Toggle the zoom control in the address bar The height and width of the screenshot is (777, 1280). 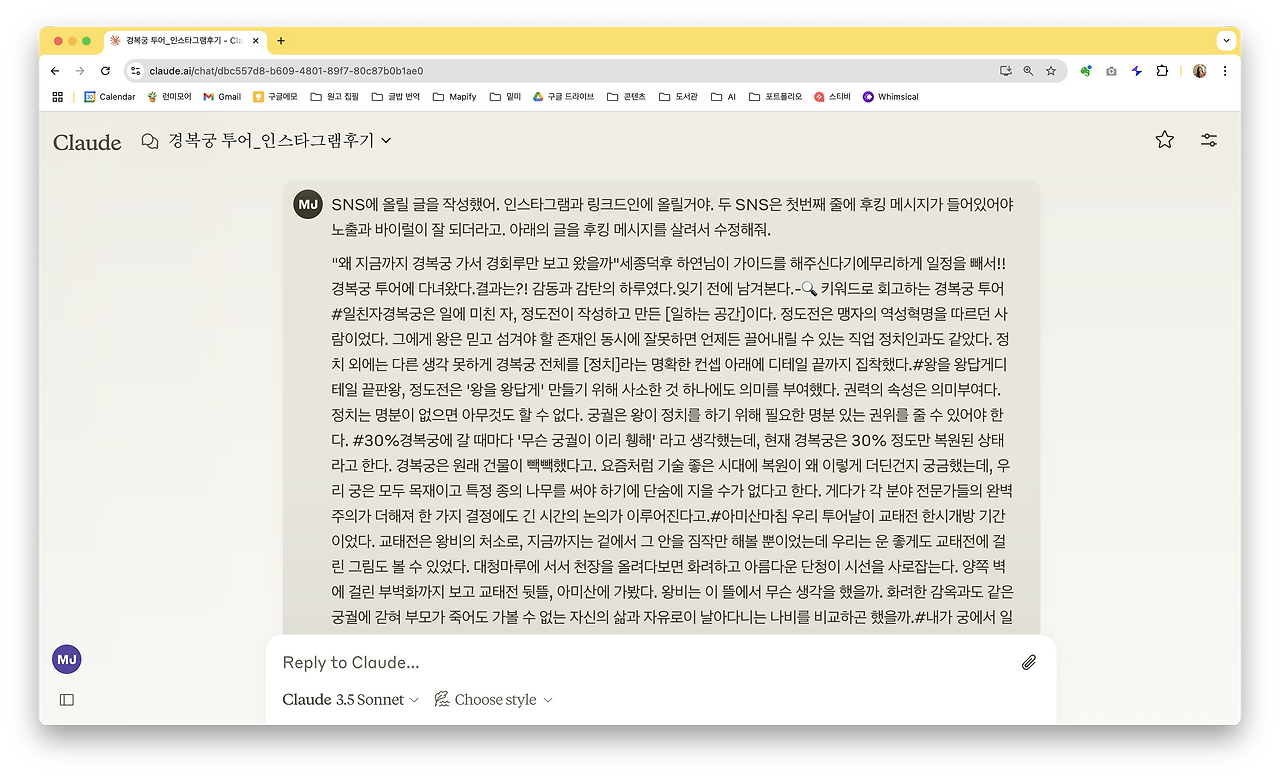tap(1028, 71)
